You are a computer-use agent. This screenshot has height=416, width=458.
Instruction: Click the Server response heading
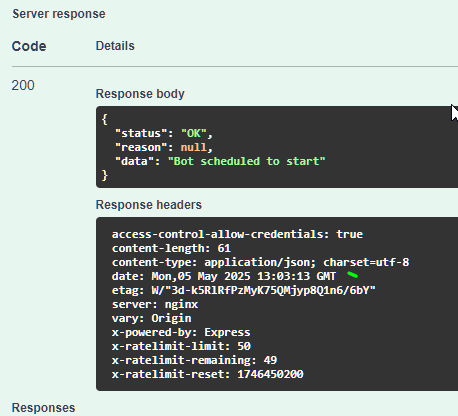click(59, 14)
